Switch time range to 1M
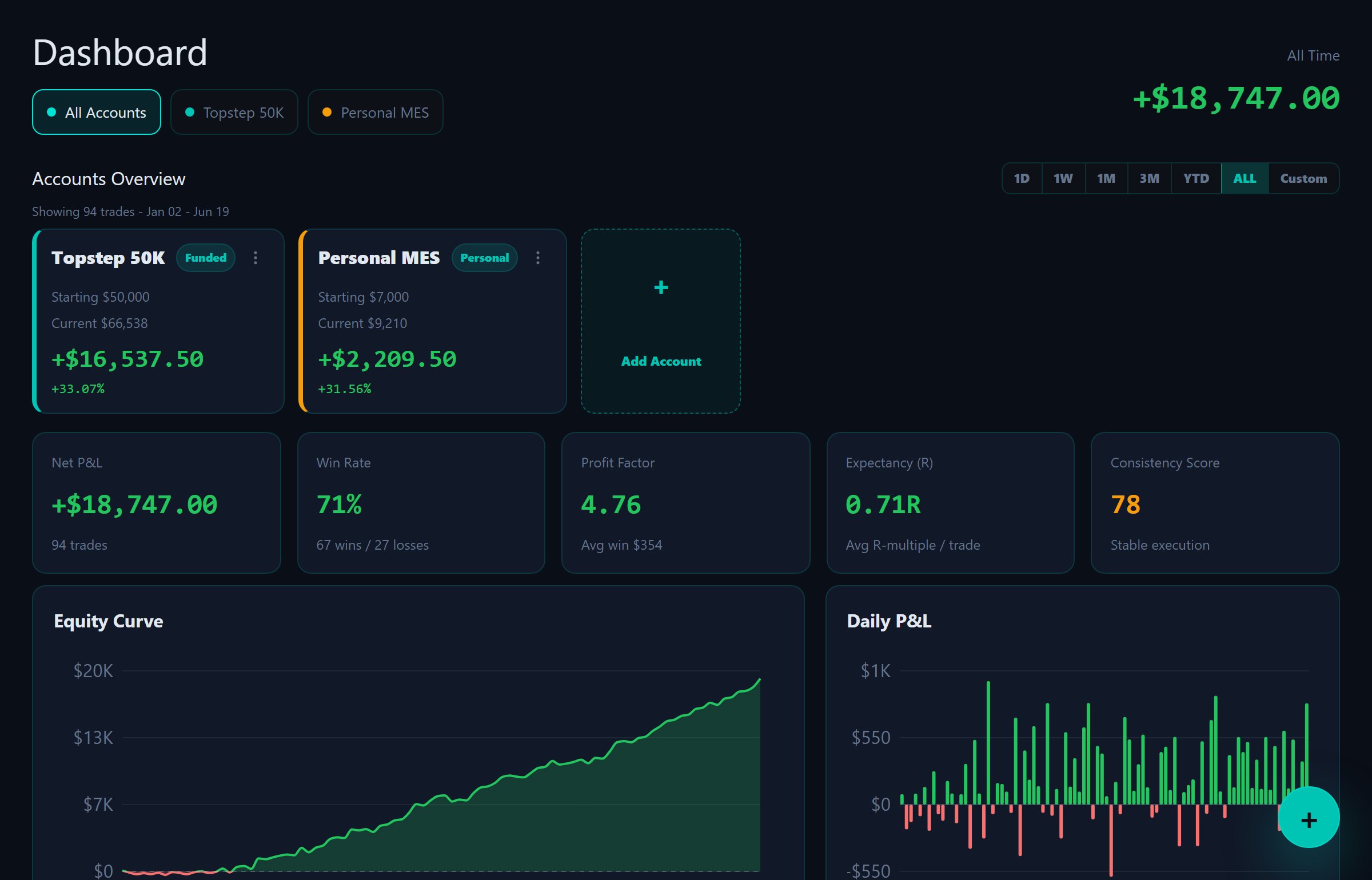 1106,178
